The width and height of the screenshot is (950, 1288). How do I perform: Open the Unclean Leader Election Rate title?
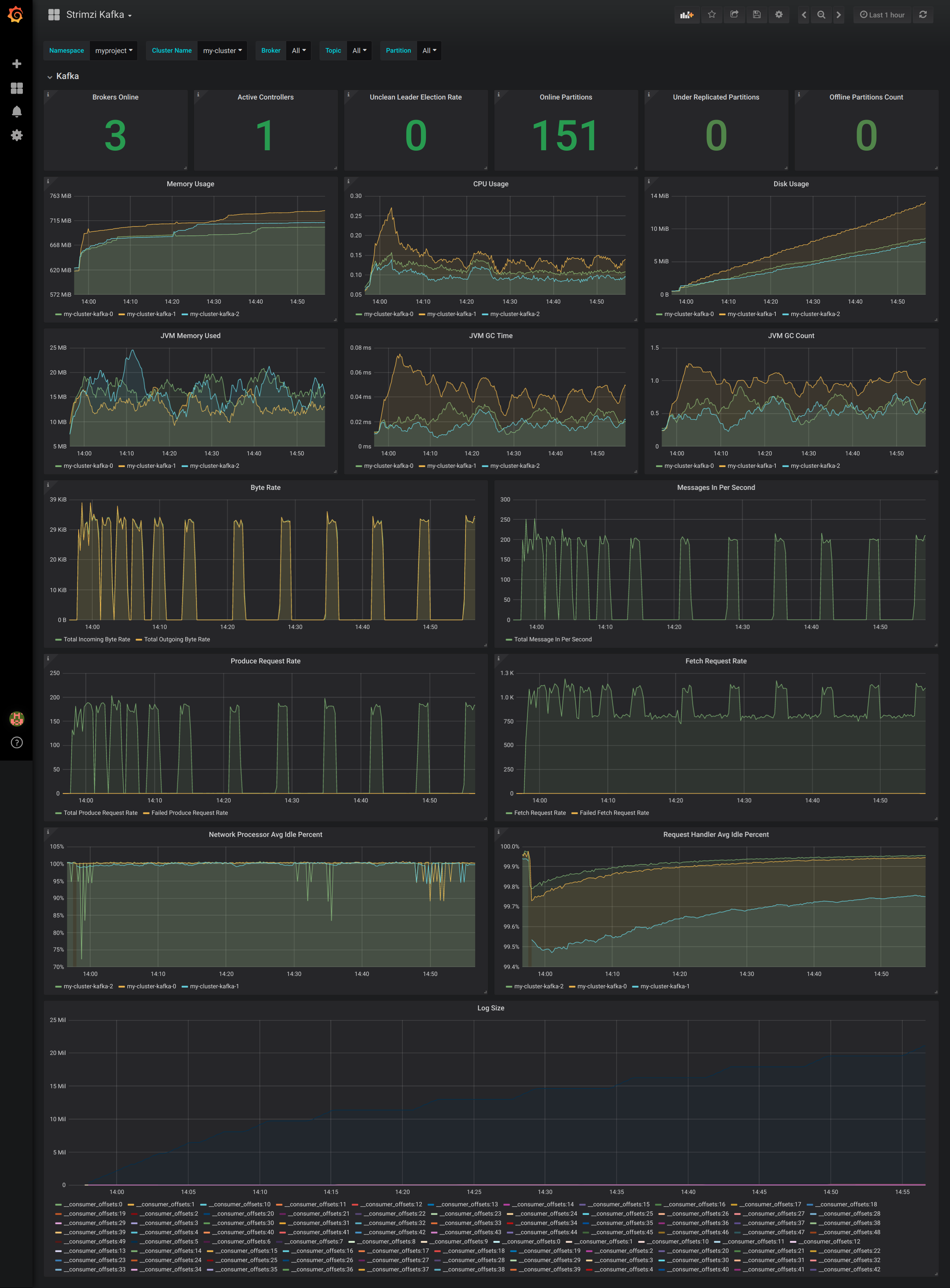[416, 97]
